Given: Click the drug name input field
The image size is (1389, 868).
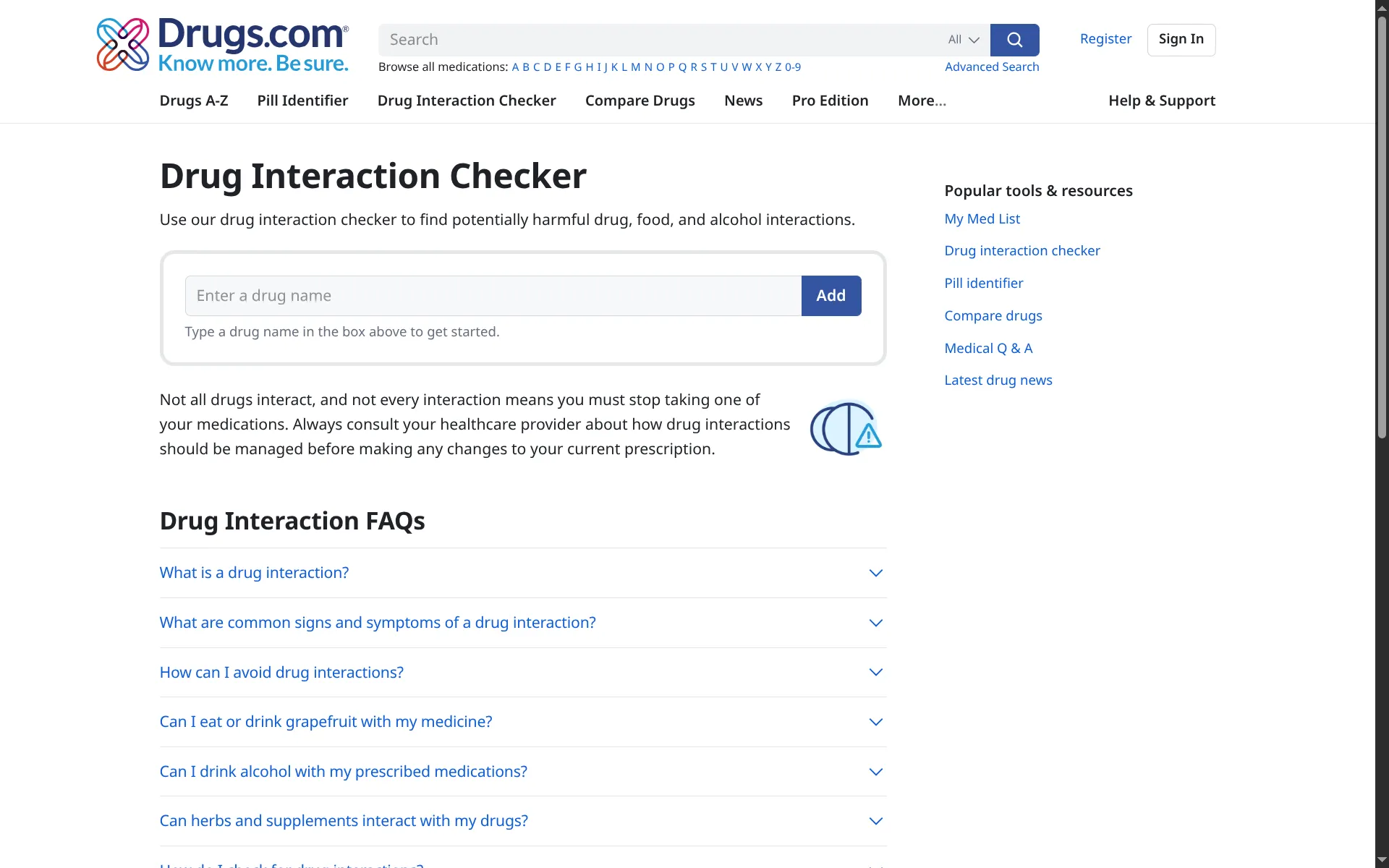Looking at the screenshot, I should (492, 295).
